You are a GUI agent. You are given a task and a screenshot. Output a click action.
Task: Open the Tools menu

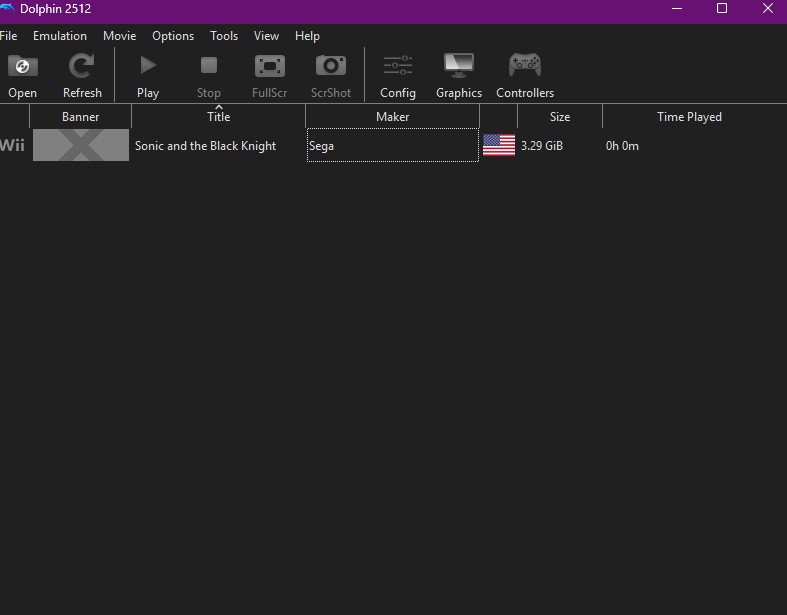point(224,36)
